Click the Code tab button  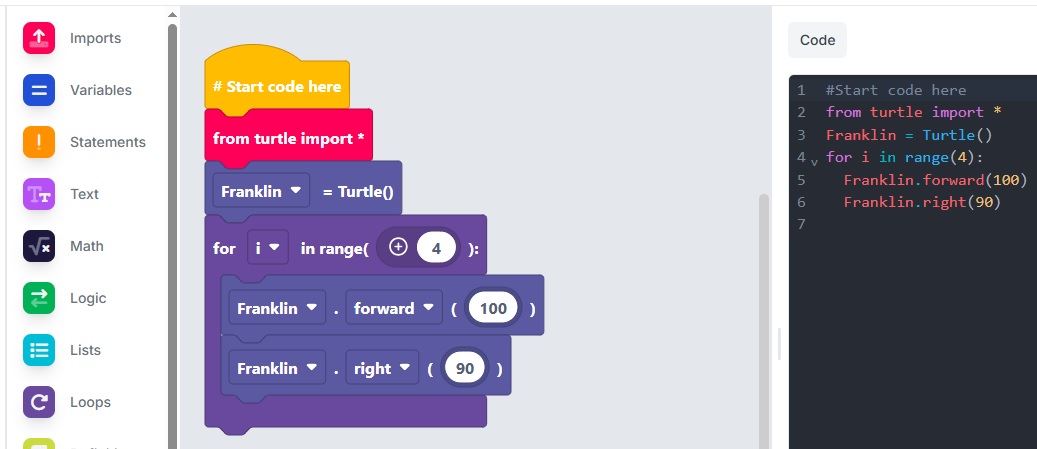click(x=817, y=40)
